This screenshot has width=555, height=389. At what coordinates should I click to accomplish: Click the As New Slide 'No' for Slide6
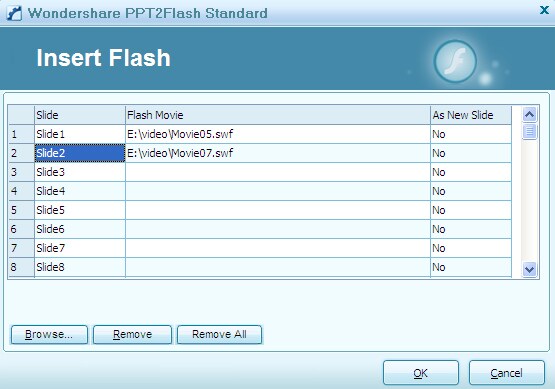pyautogui.click(x=471, y=229)
